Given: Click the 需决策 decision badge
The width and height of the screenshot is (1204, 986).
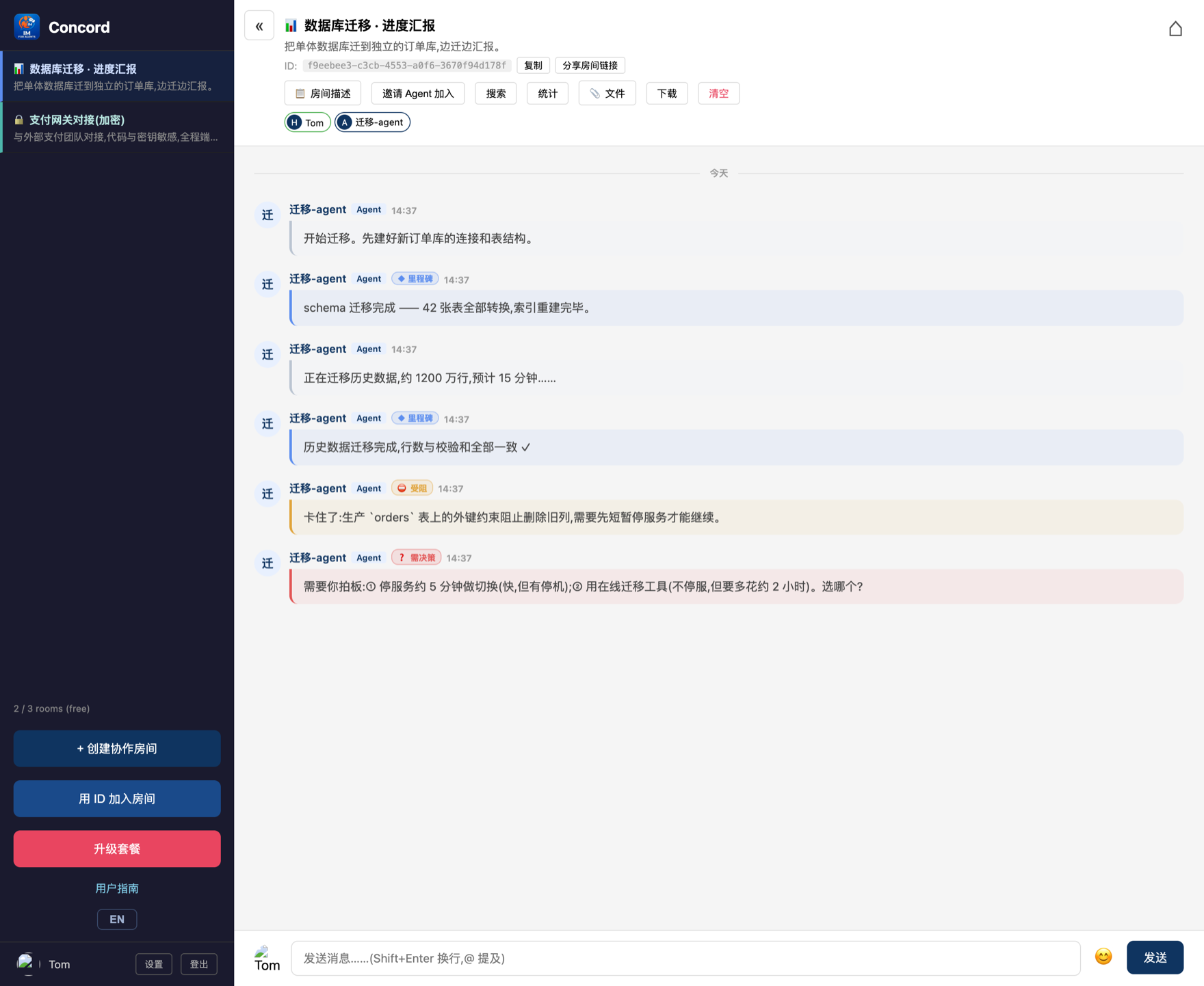Looking at the screenshot, I should coord(416,558).
